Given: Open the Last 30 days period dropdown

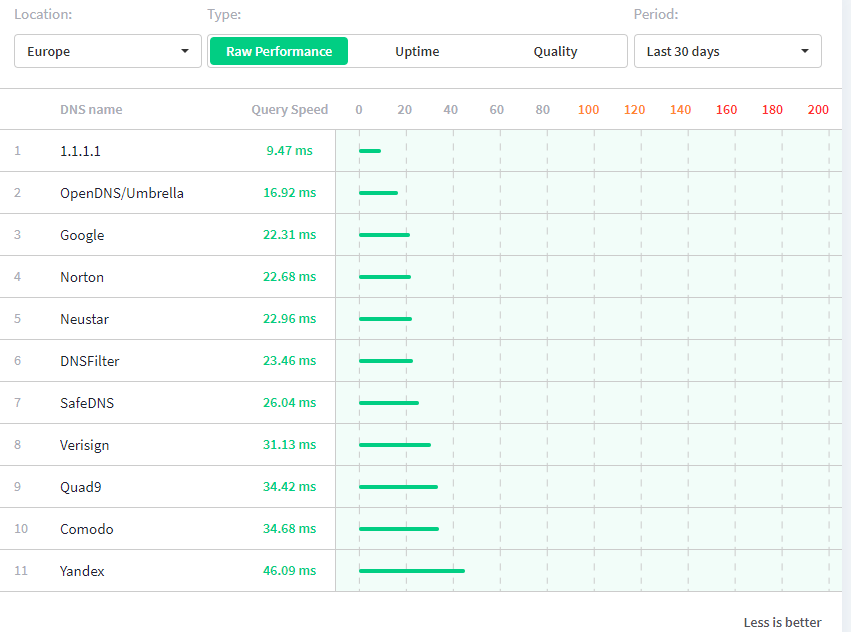Looking at the screenshot, I should click(727, 52).
